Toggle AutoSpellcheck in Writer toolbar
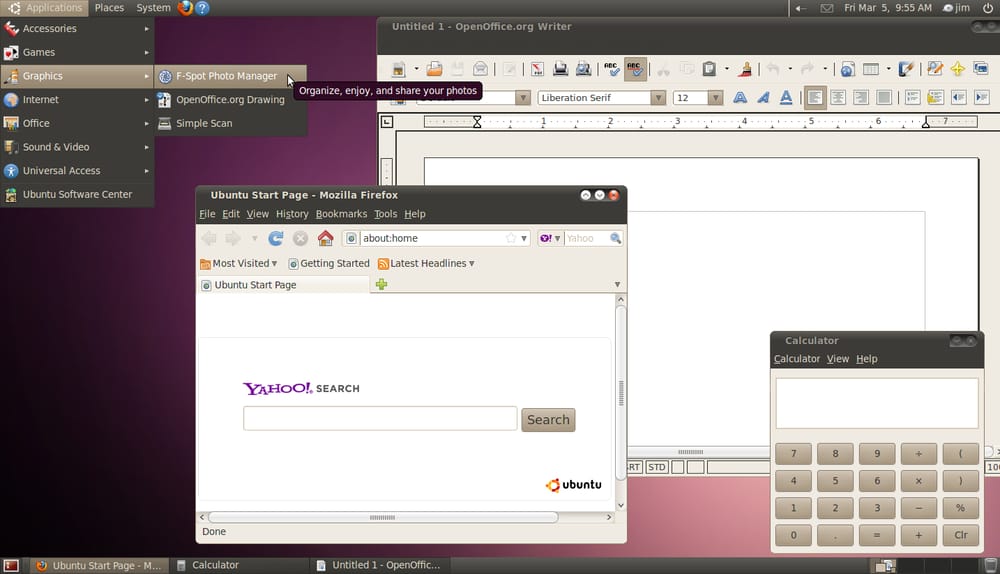This screenshot has width=1000, height=574. 635,69
